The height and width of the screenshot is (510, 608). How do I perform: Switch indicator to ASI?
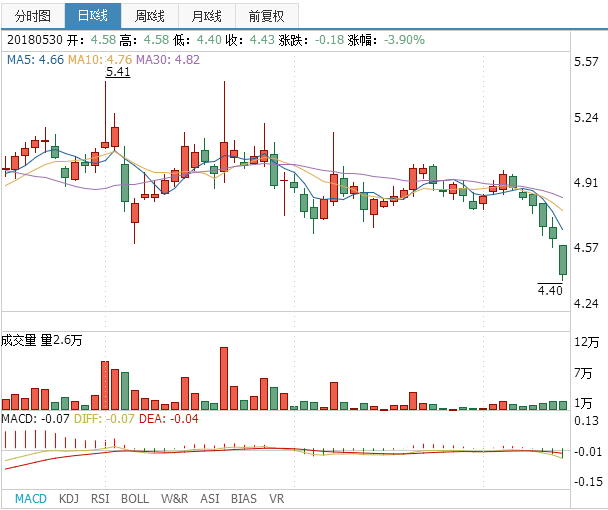[x=210, y=498]
